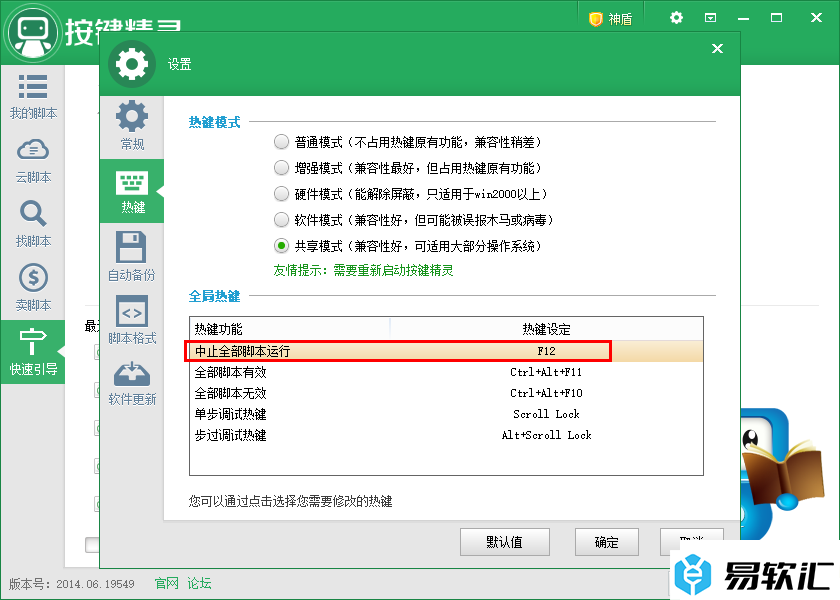Select 普通模式 radio button
The image size is (840, 600).
(281, 142)
